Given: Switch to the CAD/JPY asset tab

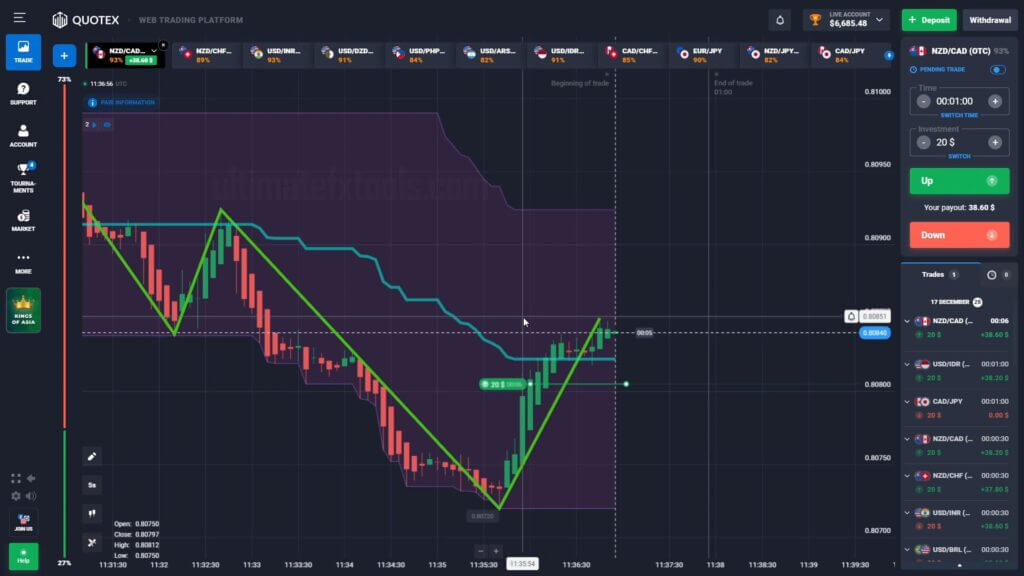Looking at the screenshot, I should click(x=844, y=55).
